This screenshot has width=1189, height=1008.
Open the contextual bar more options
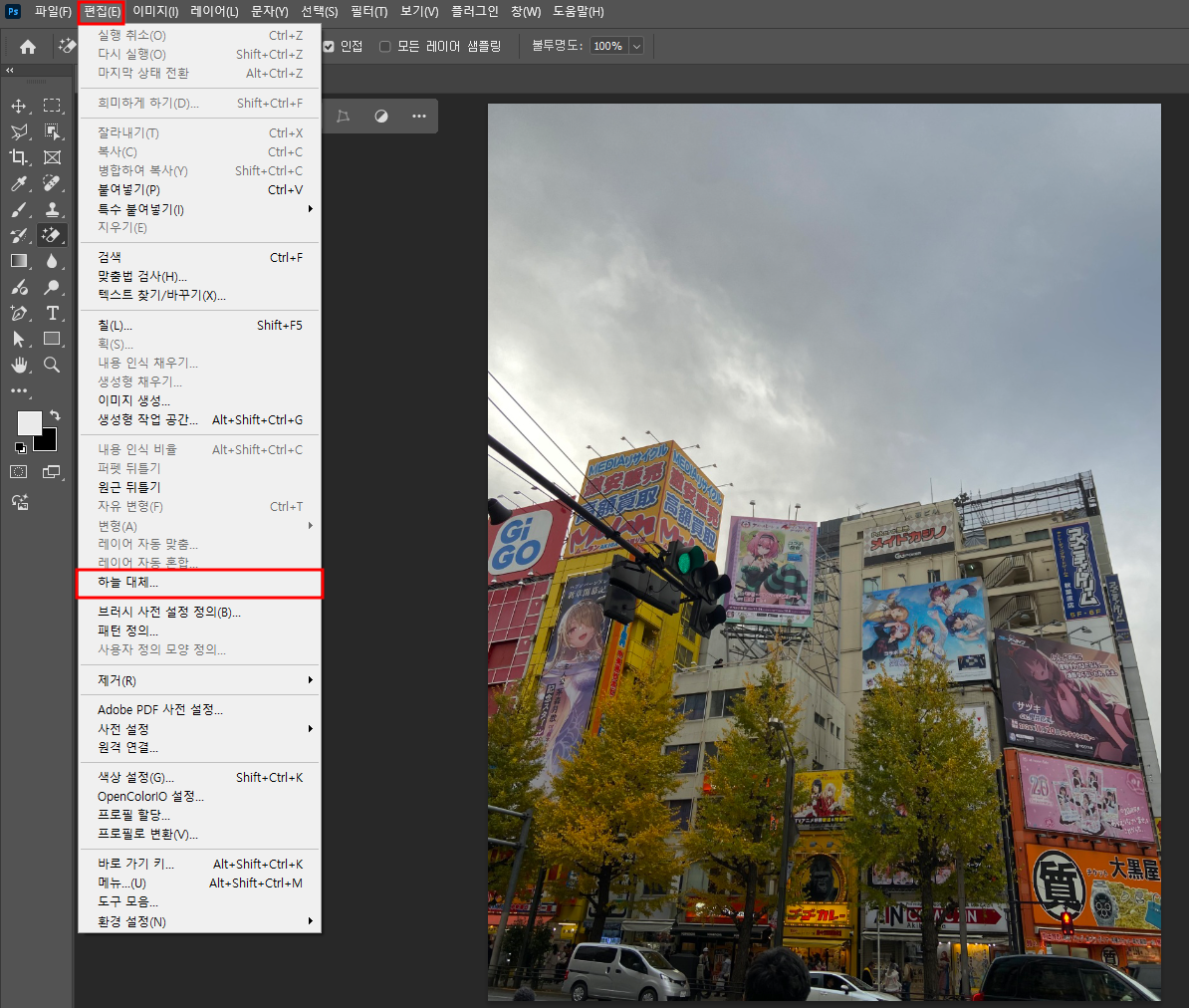tap(418, 117)
